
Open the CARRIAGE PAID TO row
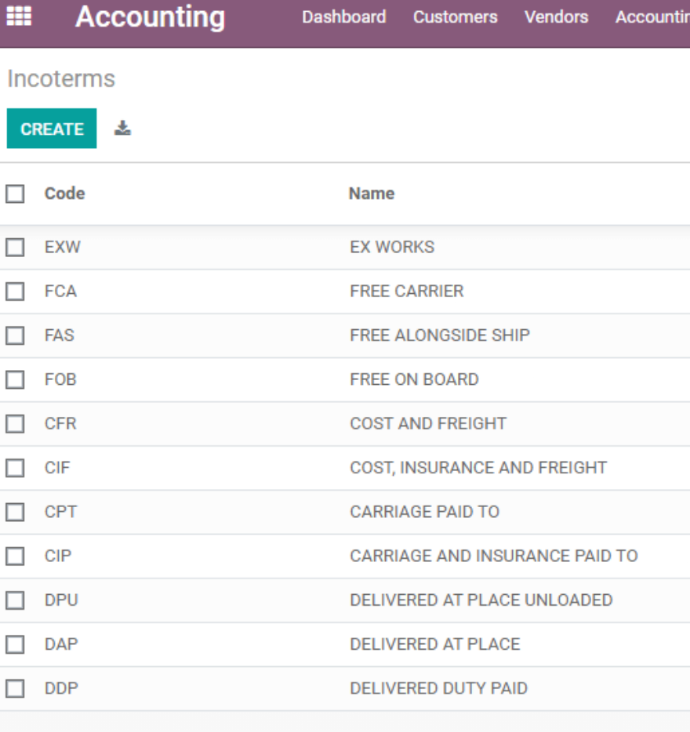tap(345, 512)
